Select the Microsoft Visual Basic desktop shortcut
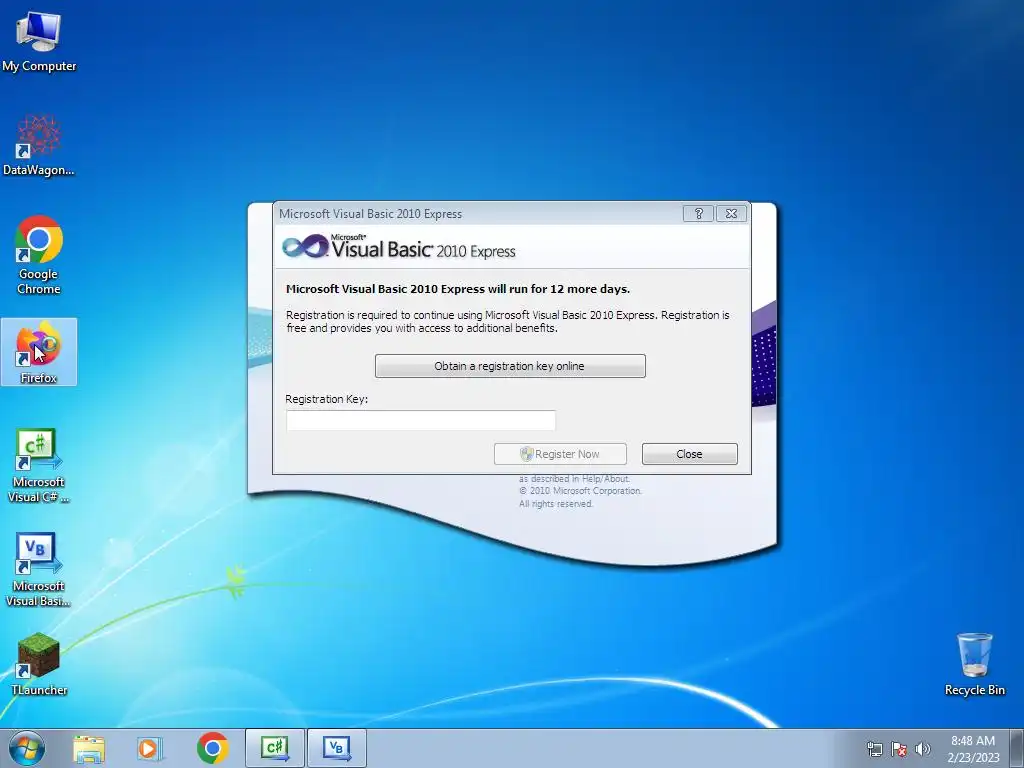Image resolution: width=1024 pixels, height=768 pixels. point(39,569)
